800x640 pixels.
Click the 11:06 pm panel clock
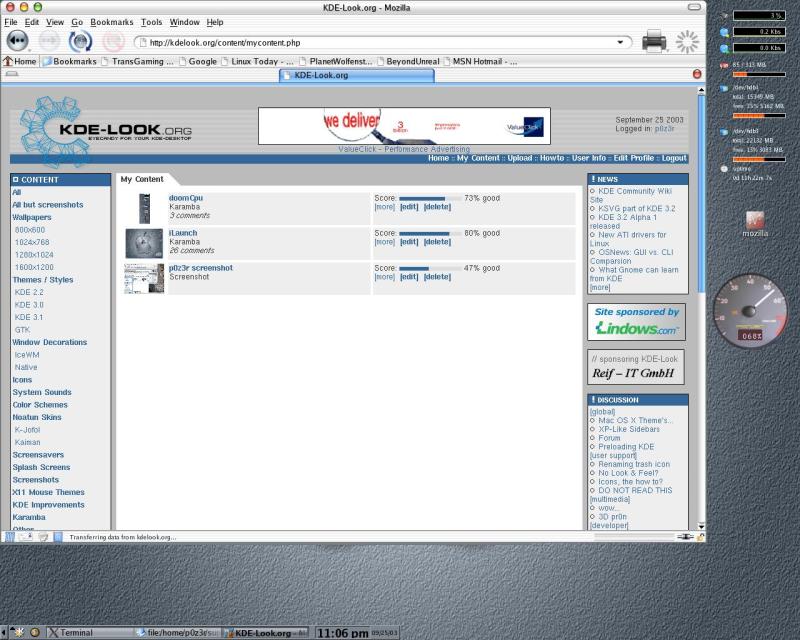click(x=342, y=633)
